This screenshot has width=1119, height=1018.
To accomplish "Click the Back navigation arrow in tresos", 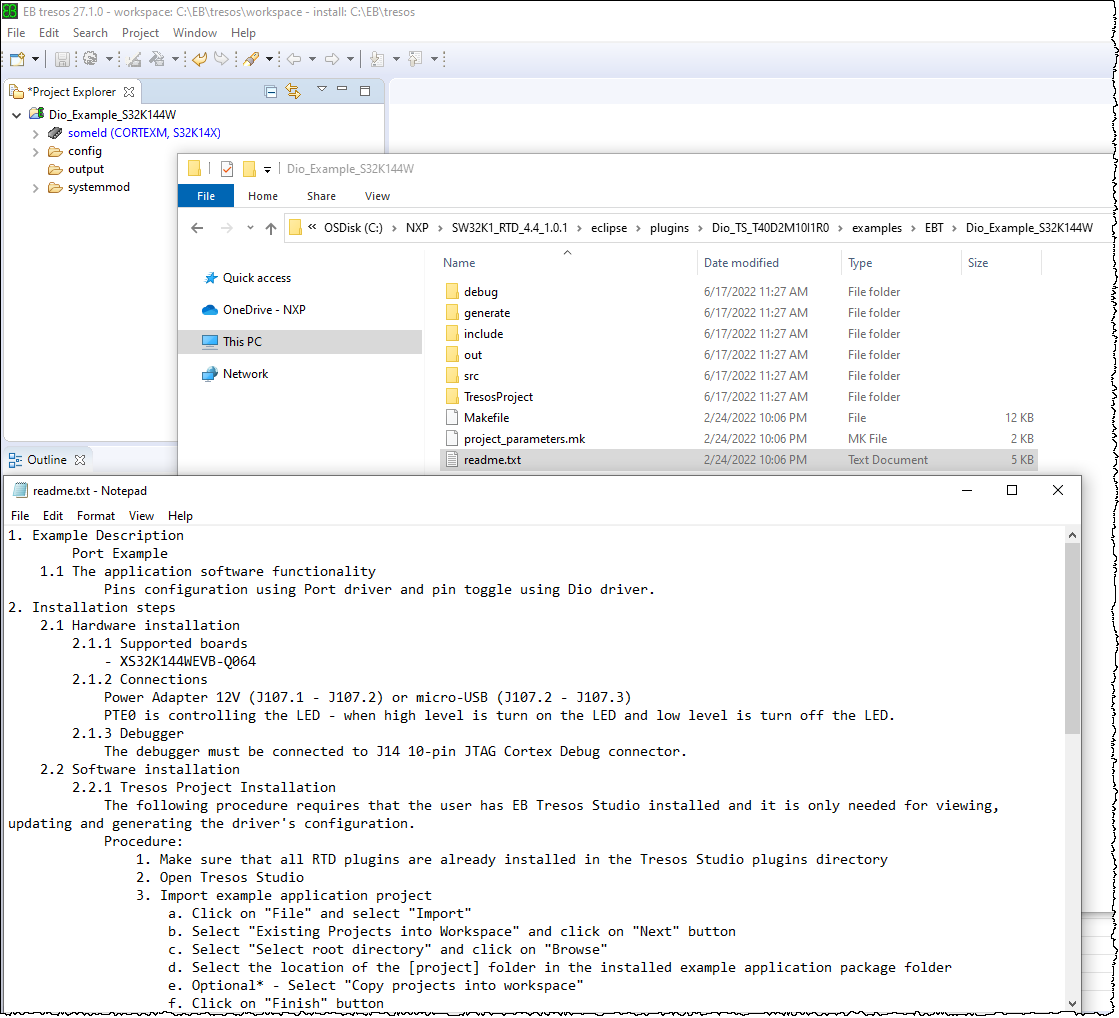I will pyautogui.click(x=294, y=59).
